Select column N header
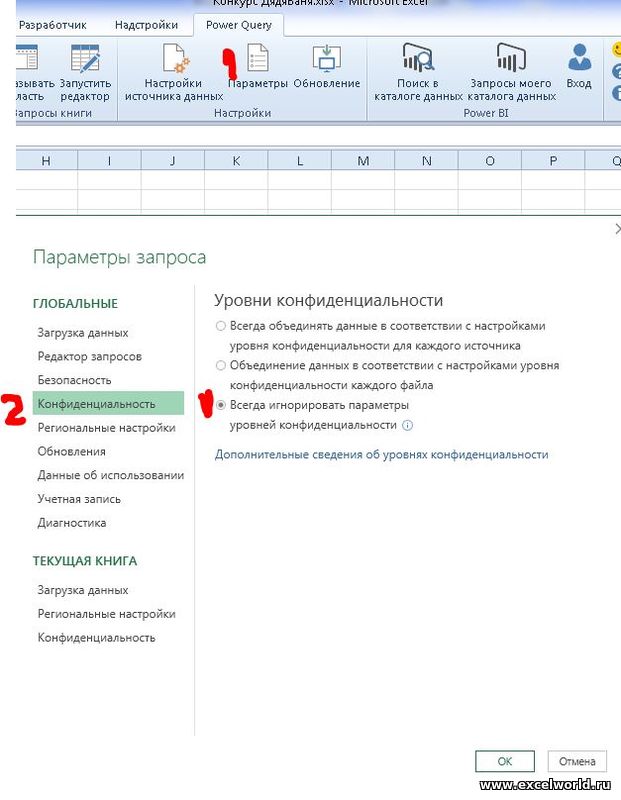 point(427,161)
